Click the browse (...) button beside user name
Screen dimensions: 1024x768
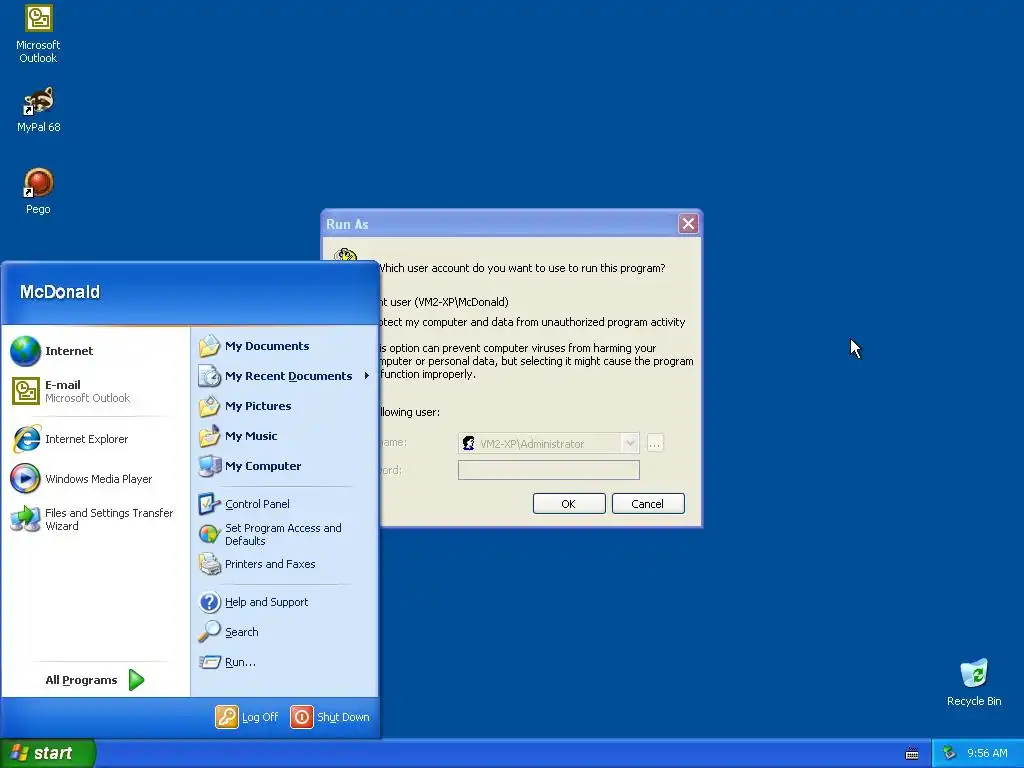pyautogui.click(x=654, y=443)
